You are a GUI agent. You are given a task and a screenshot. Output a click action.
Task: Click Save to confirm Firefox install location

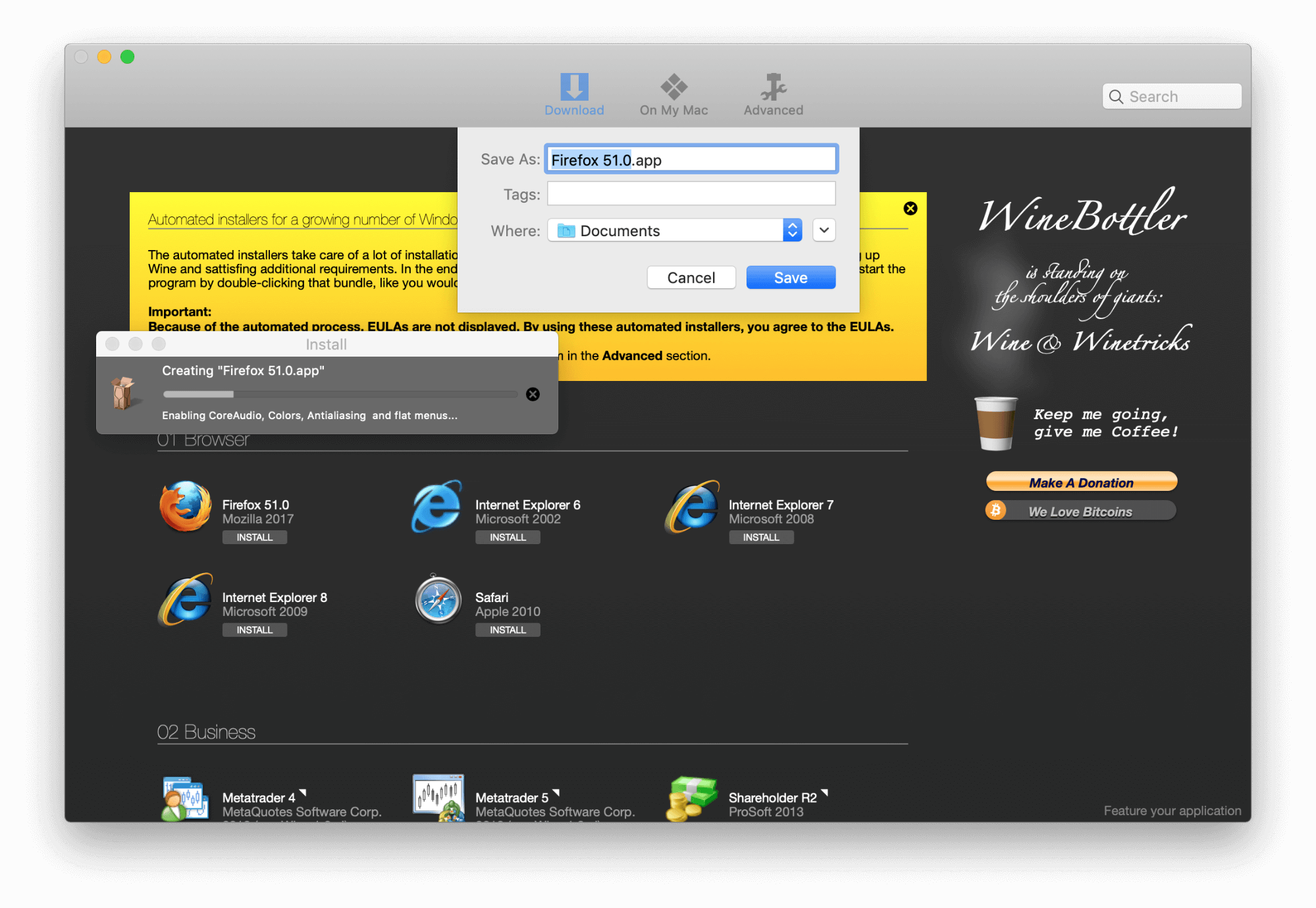pos(791,278)
